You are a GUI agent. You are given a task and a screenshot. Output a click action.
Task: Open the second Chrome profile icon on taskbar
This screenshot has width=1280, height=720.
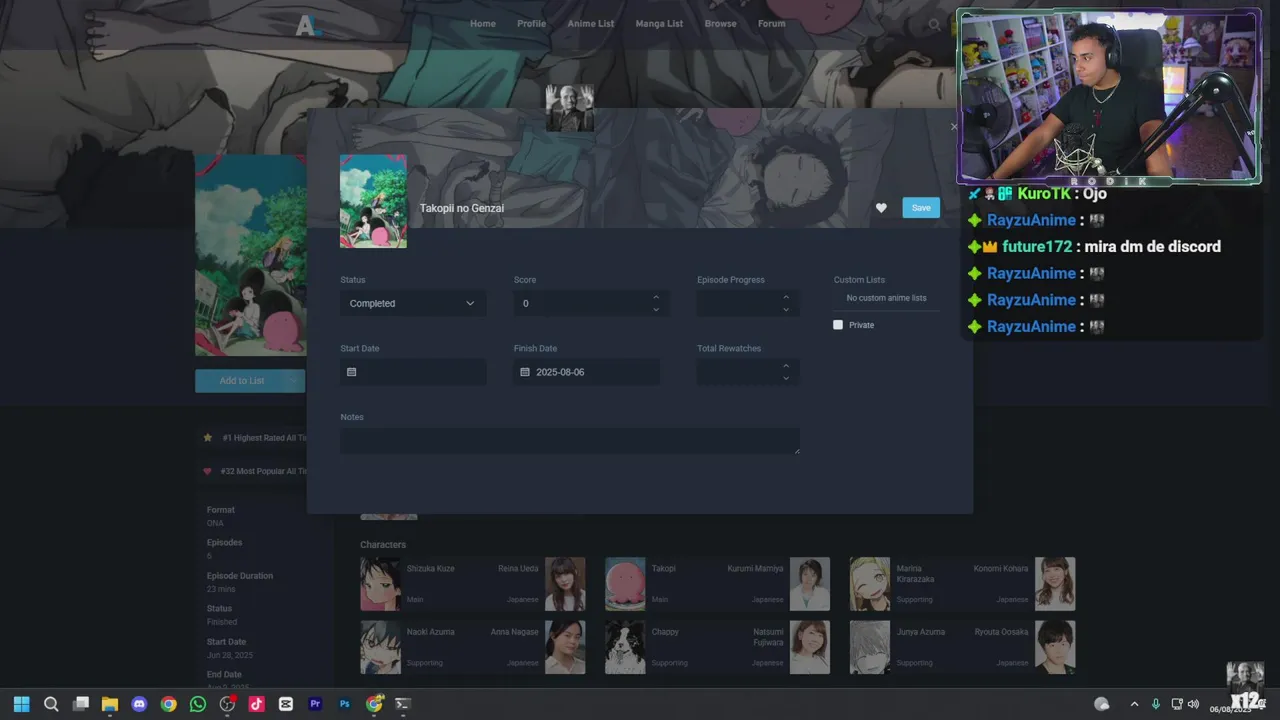click(x=374, y=704)
